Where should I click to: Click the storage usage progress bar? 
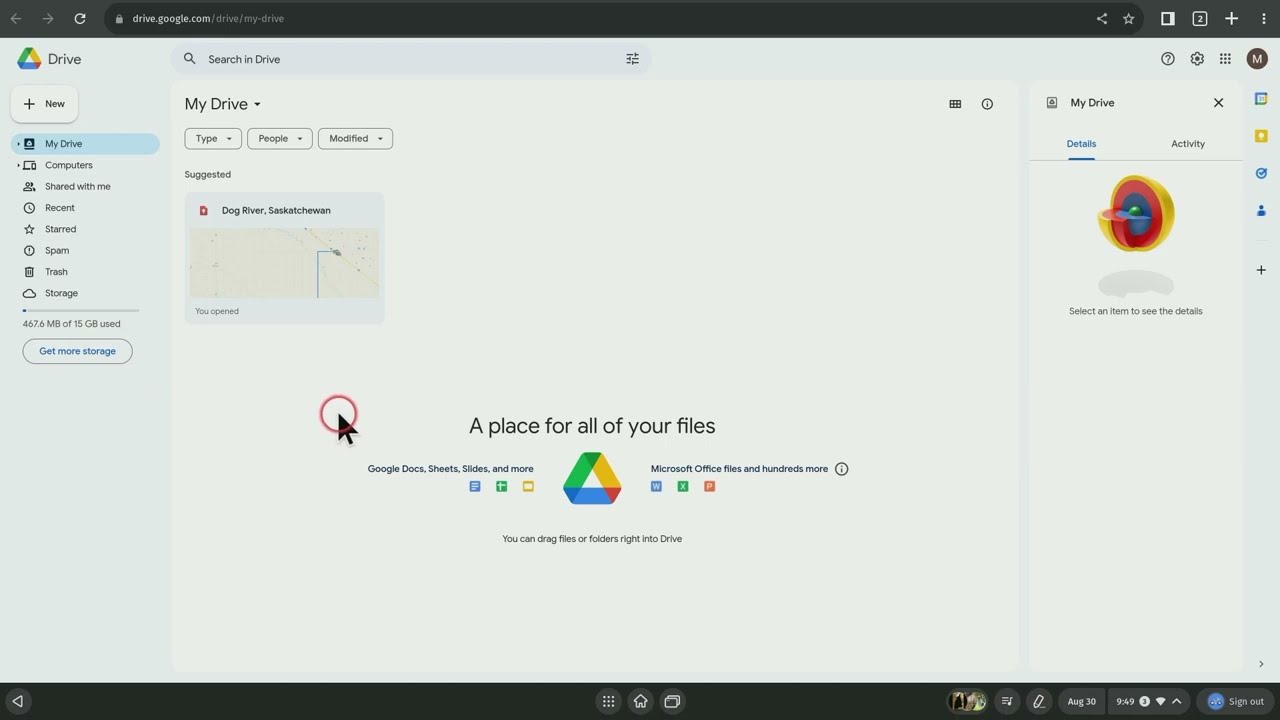[x=80, y=311]
